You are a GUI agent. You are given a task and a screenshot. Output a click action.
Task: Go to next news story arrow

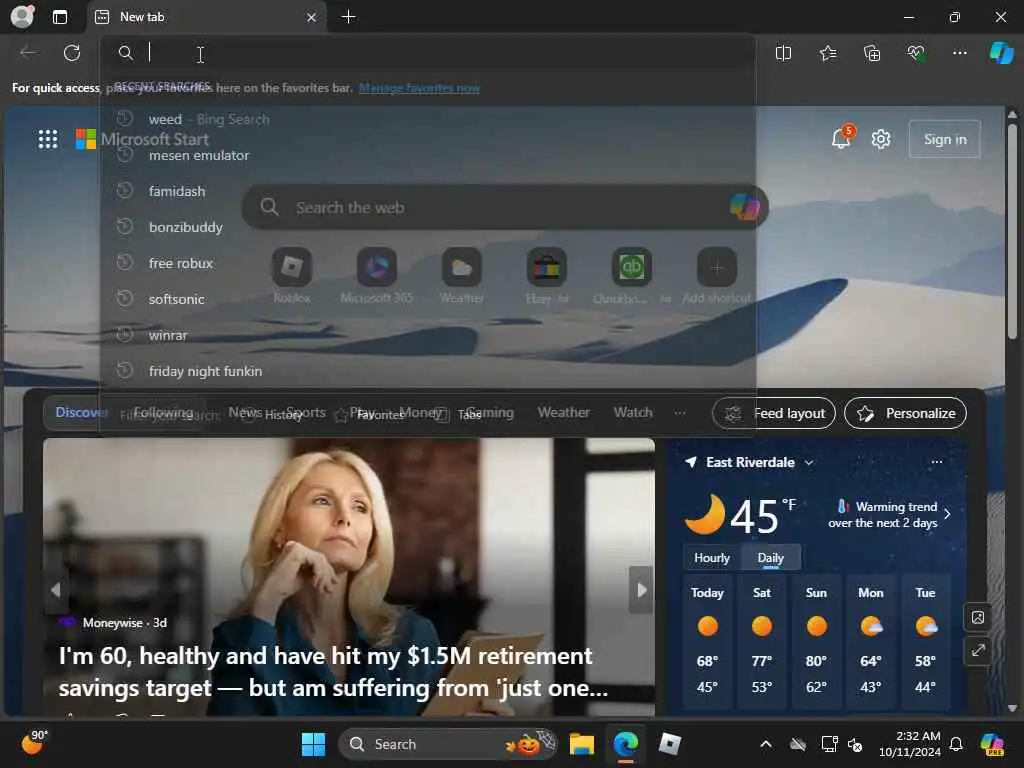pos(641,590)
